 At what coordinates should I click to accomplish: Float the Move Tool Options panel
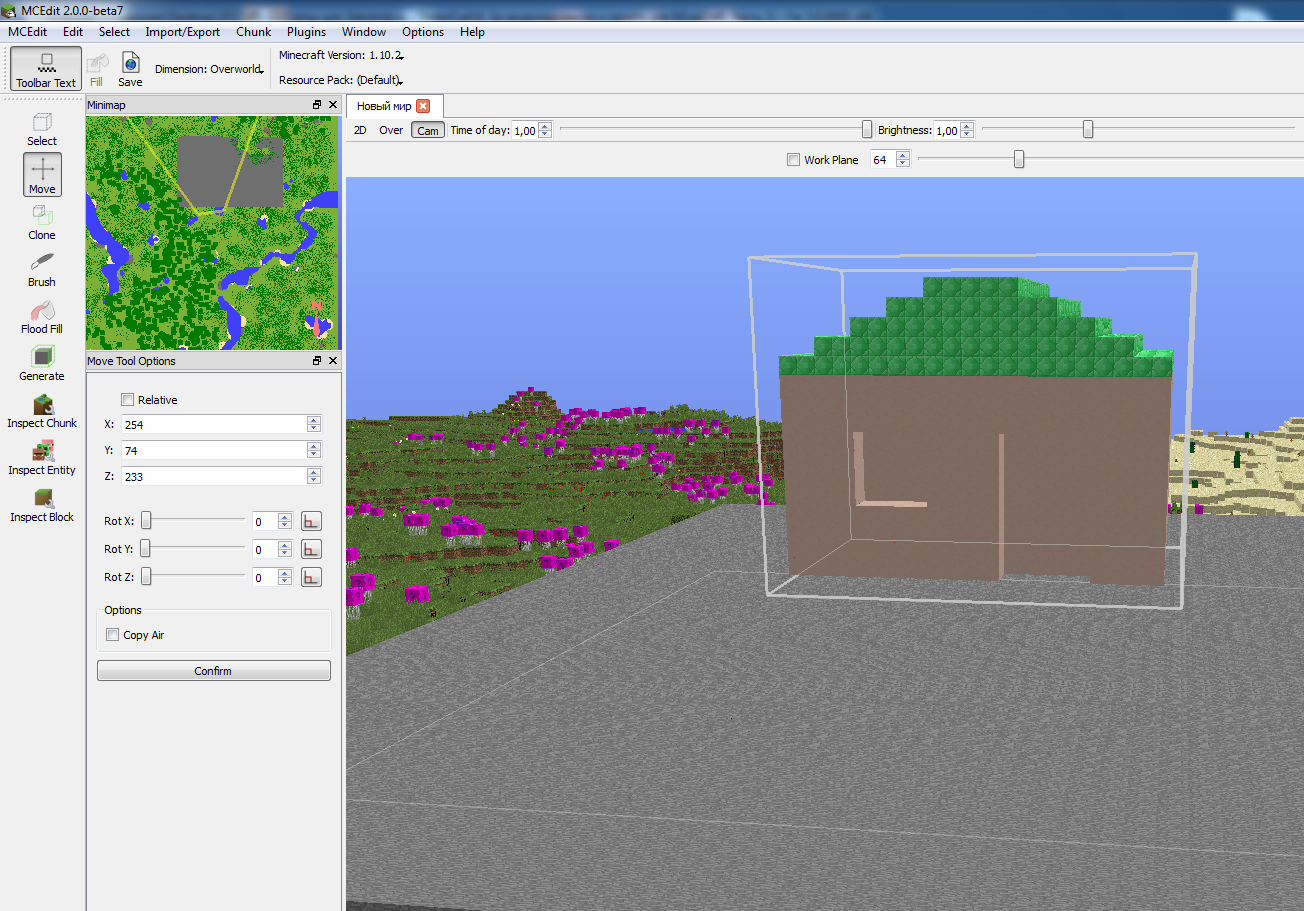tap(317, 361)
